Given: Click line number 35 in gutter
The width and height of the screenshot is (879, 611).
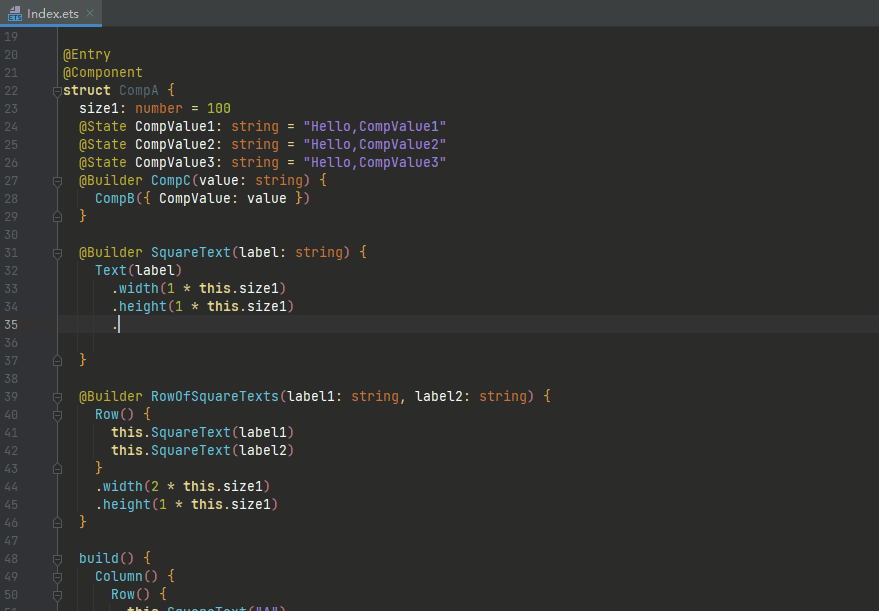Looking at the screenshot, I should point(11,325).
